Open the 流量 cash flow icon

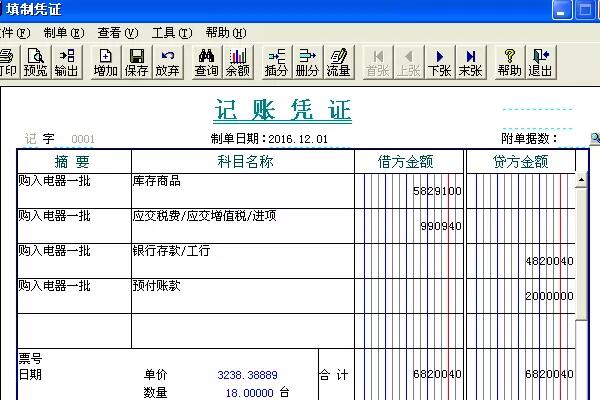click(x=338, y=62)
